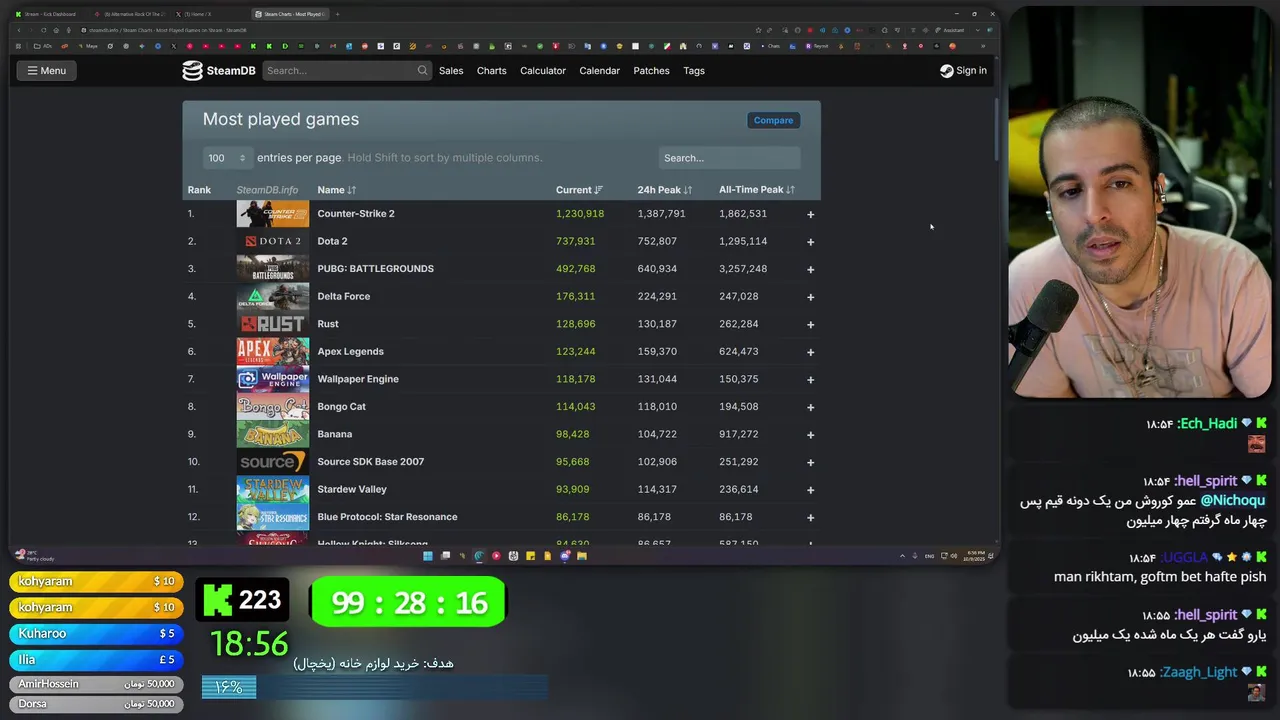
Task: Click the Bongo Cat thumbnail
Action: pyautogui.click(x=272, y=407)
